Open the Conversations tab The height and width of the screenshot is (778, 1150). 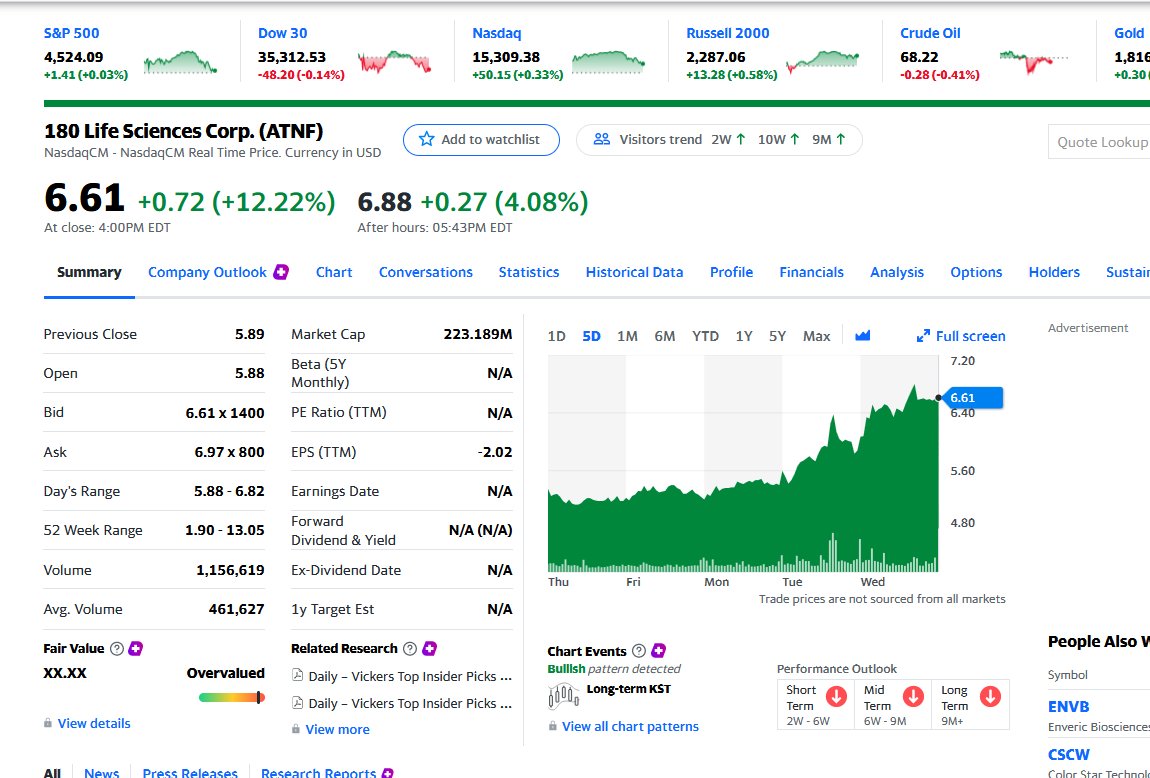coord(425,272)
